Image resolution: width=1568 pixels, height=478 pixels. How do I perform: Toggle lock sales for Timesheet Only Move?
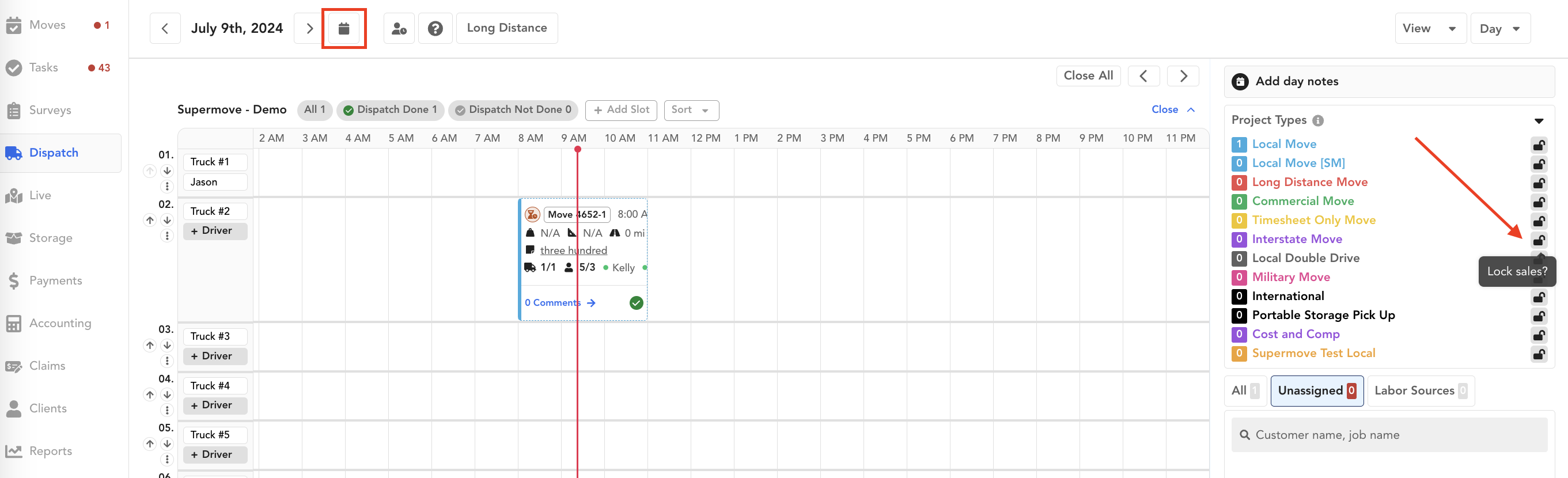[1539, 221]
